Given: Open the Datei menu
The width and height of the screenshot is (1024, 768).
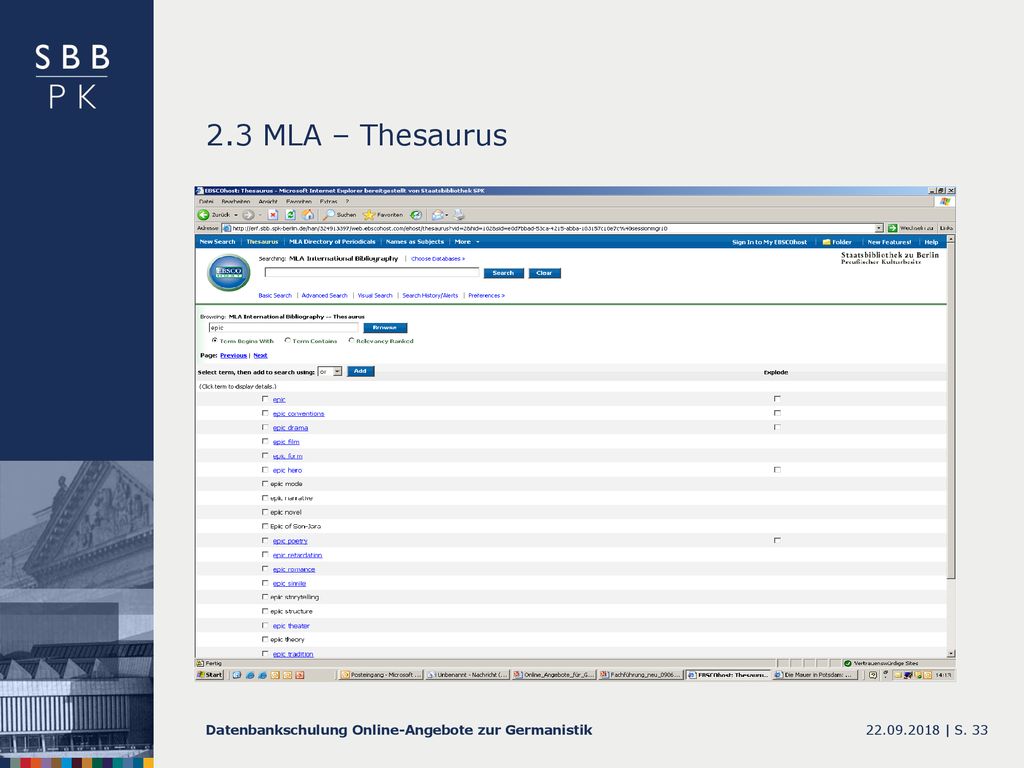Looking at the screenshot, I should coord(206,202).
